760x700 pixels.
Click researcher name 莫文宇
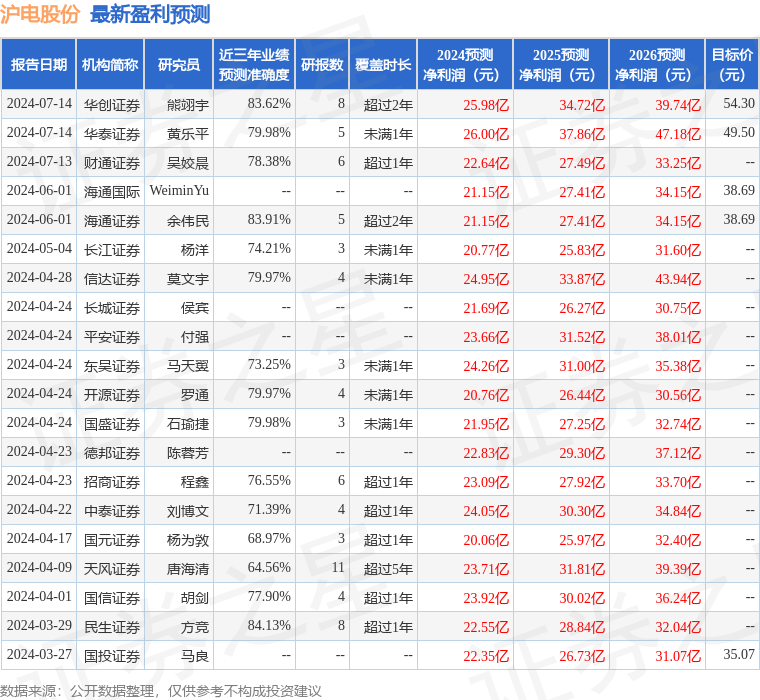188,279
